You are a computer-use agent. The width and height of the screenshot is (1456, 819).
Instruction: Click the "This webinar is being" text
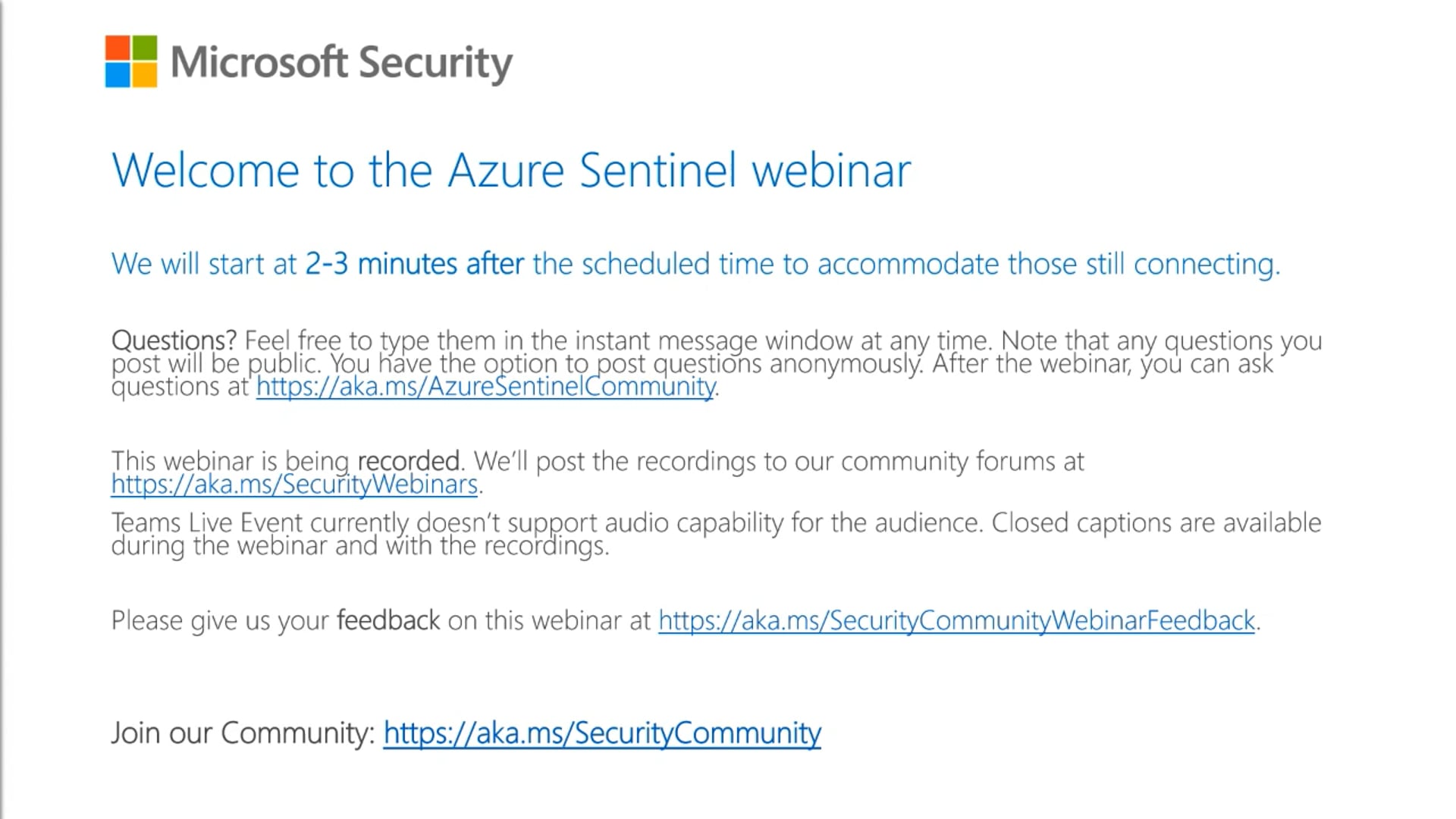coord(231,461)
